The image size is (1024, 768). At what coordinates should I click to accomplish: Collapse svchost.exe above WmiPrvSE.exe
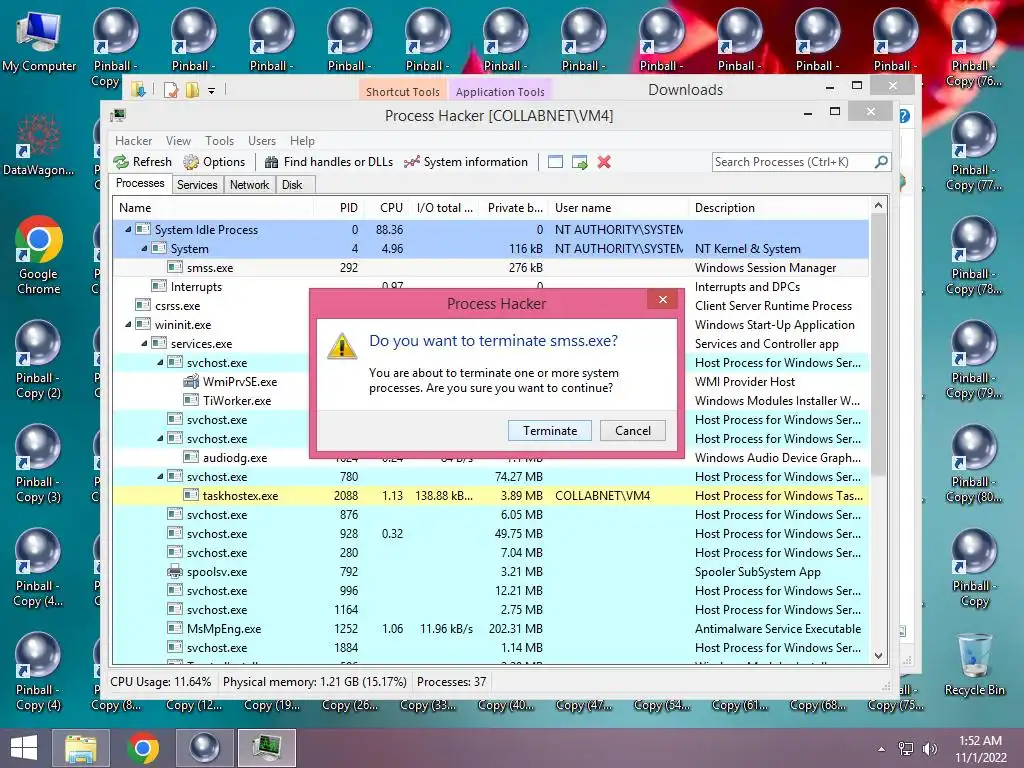click(160, 362)
